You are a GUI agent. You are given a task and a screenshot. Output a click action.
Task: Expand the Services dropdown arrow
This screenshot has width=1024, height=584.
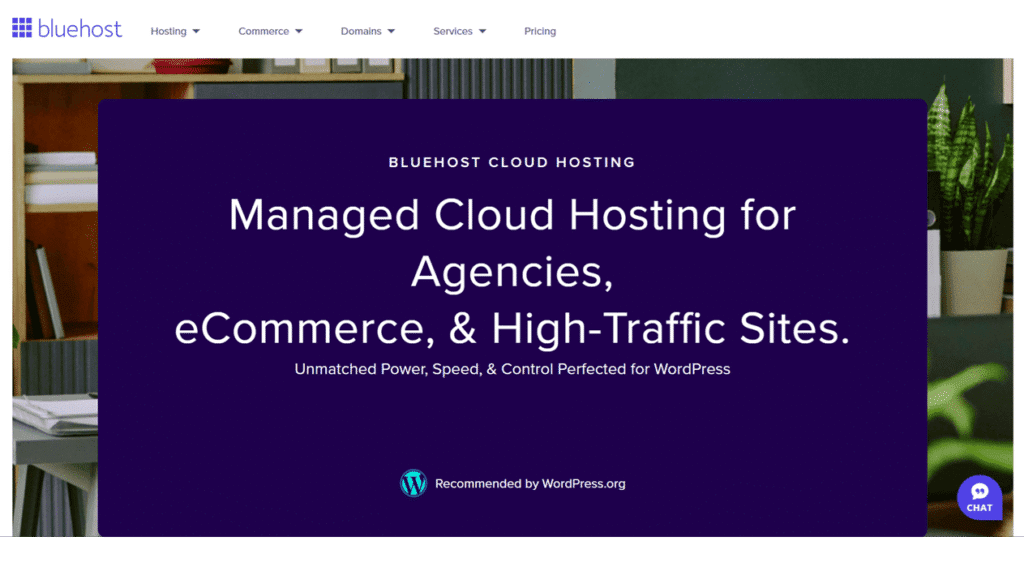(483, 31)
